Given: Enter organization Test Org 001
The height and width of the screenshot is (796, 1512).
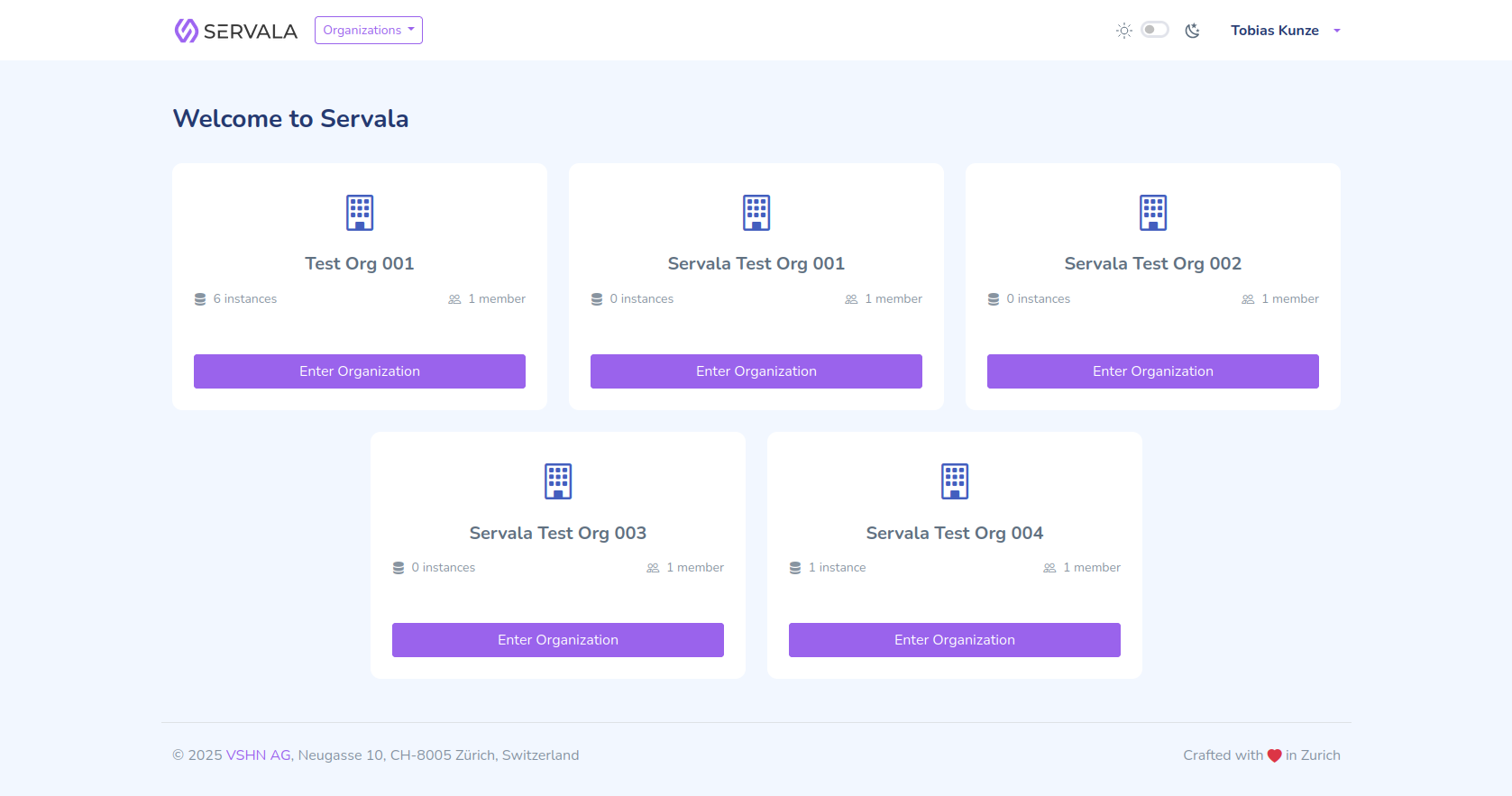Looking at the screenshot, I should (x=360, y=371).
